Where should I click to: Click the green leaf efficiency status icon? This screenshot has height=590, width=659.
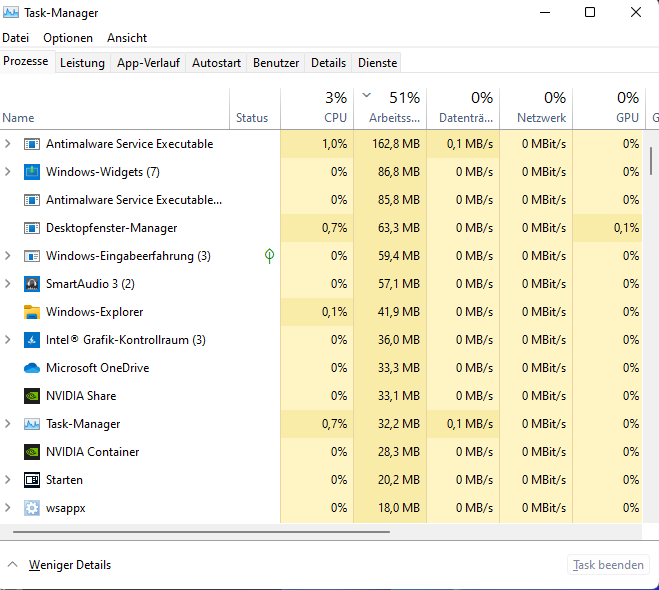click(269, 256)
